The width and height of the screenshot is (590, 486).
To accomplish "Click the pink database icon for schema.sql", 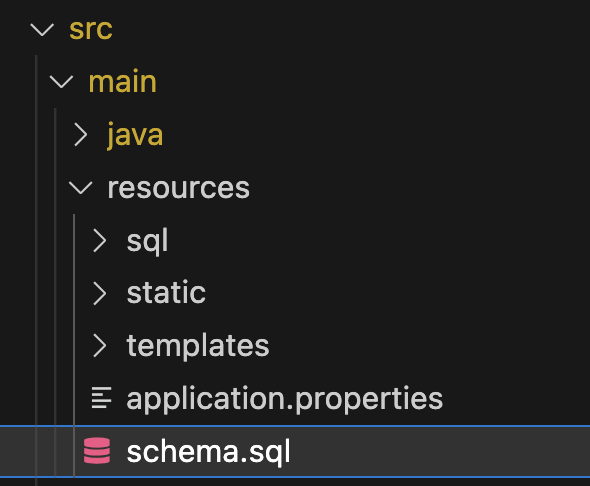I will tap(97, 451).
